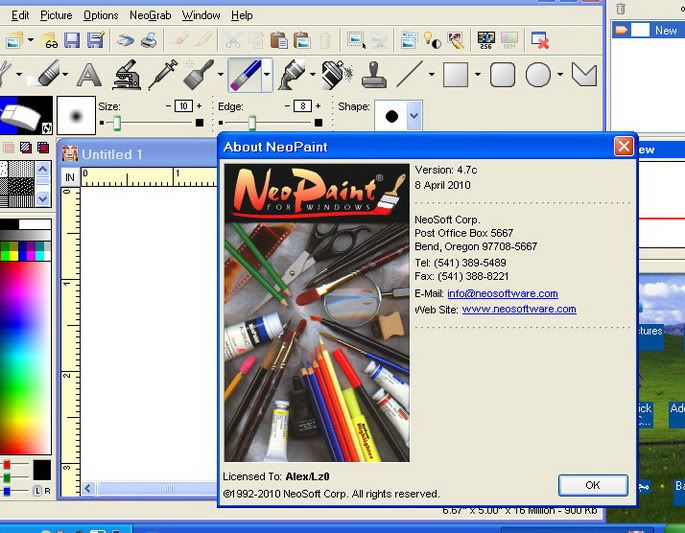This screenshot has height=533, width=685.
Task: Click the Paste clipboard icon
Action: (279, 40)
